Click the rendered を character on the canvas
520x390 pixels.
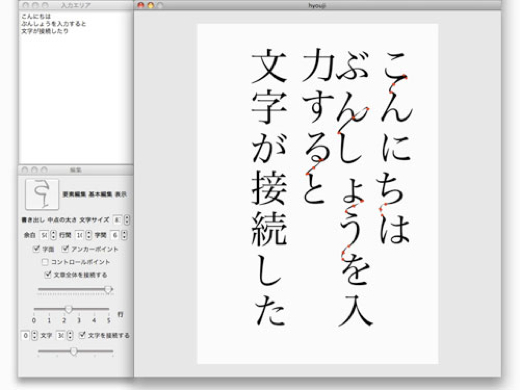(x=355, y=270)
